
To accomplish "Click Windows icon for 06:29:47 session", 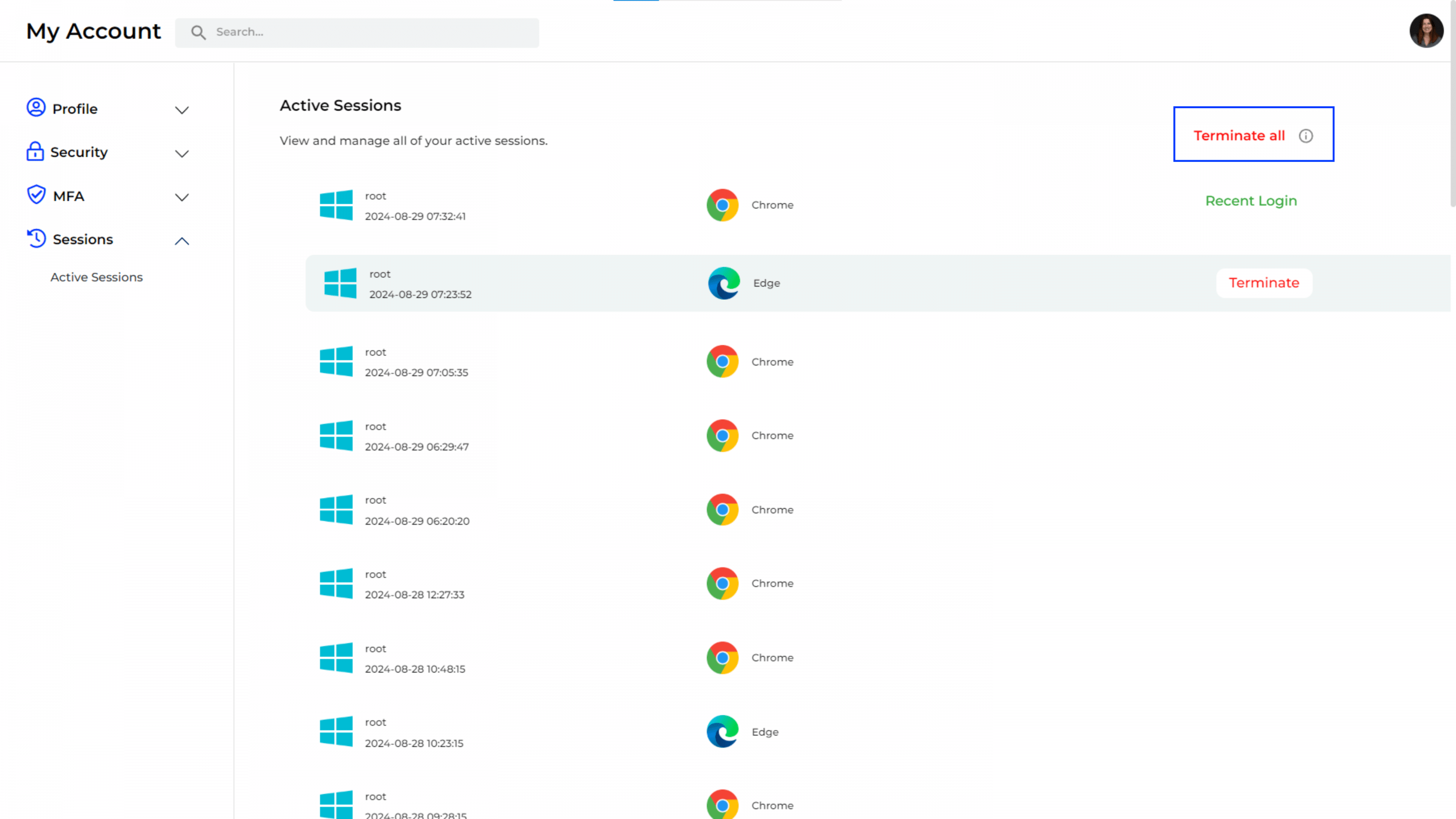I will [336, 435].
